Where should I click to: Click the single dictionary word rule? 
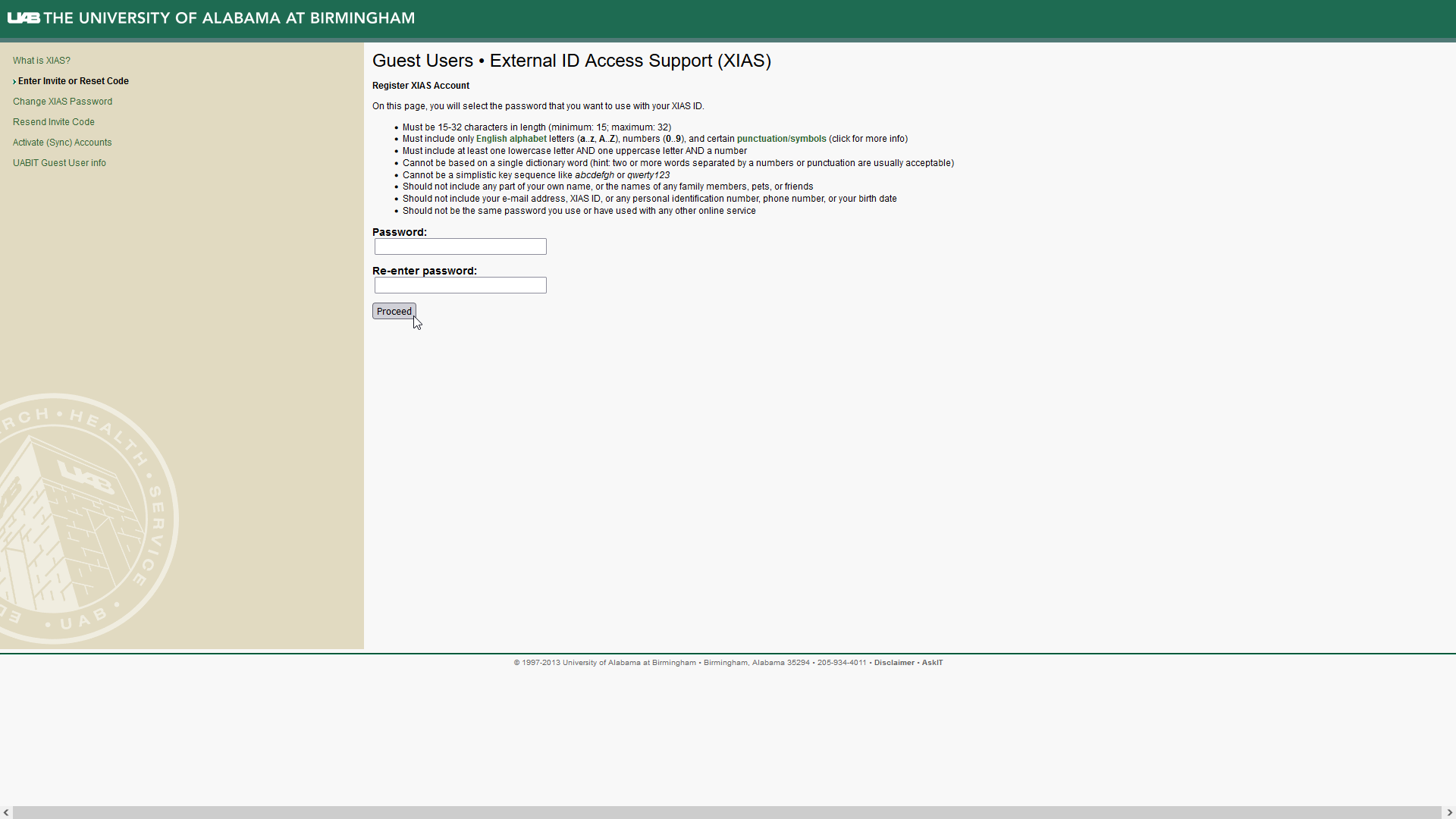tap(678, 163)
